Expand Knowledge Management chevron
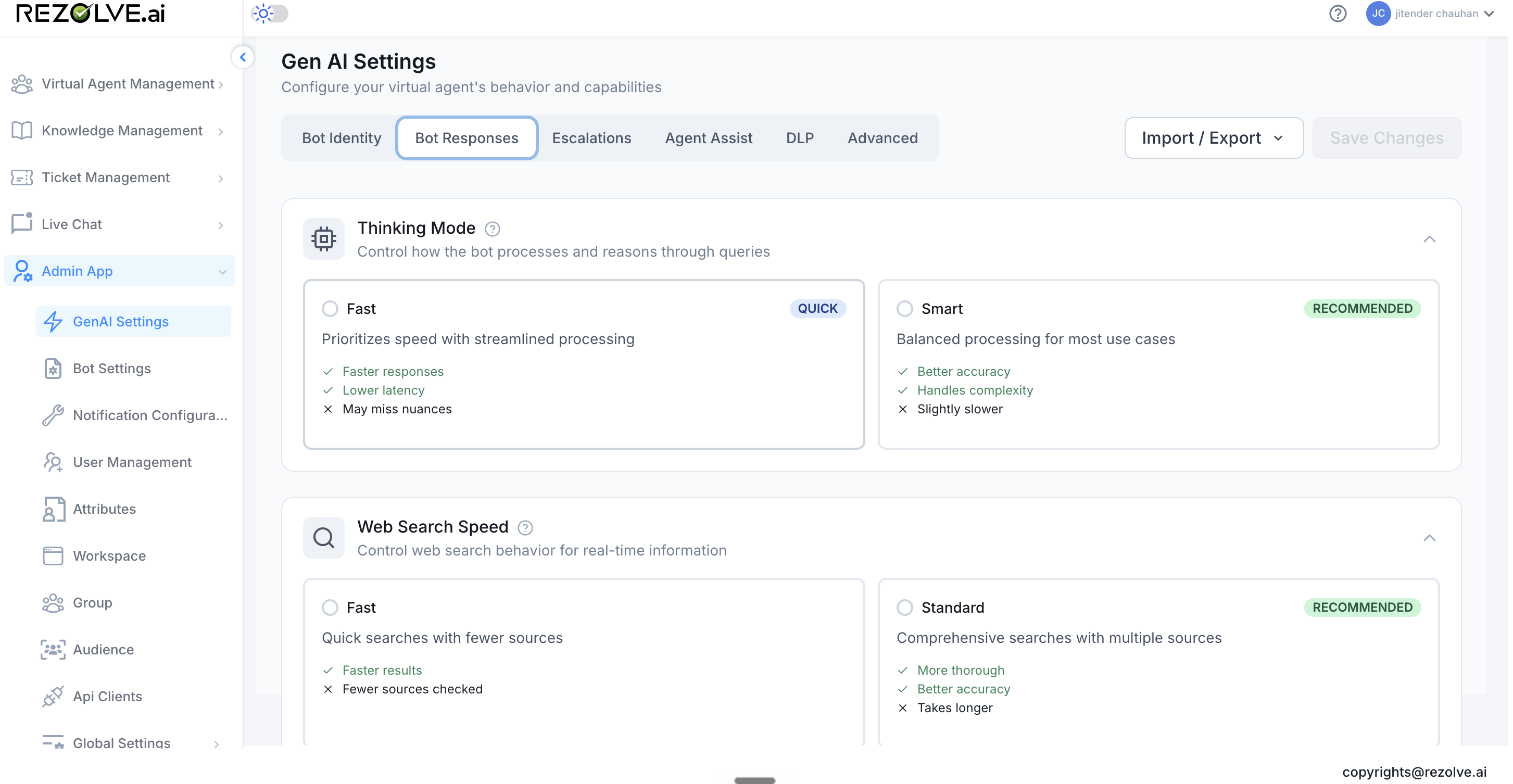The width and height of the screenshot is (1513, 784). click(221, 132)
